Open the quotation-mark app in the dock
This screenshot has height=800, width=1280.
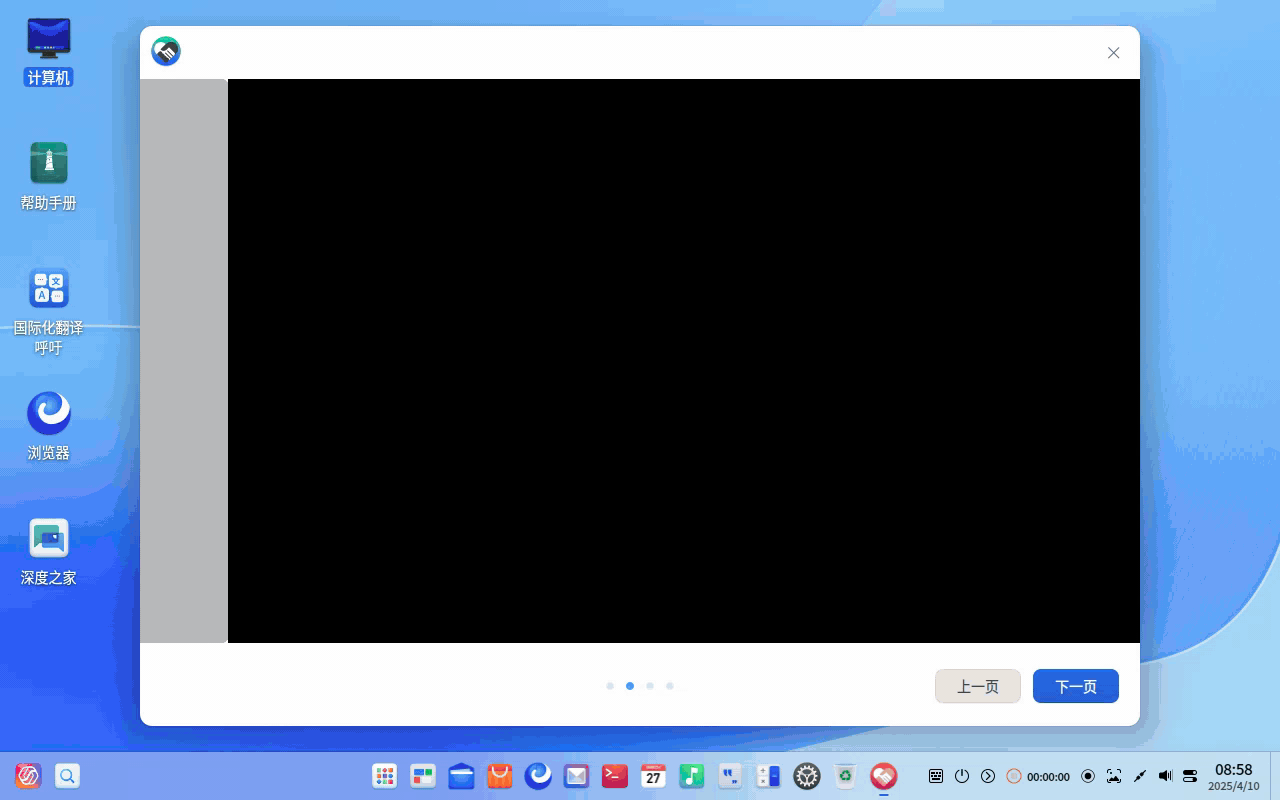pyautogui.click(x=730, y=776)
